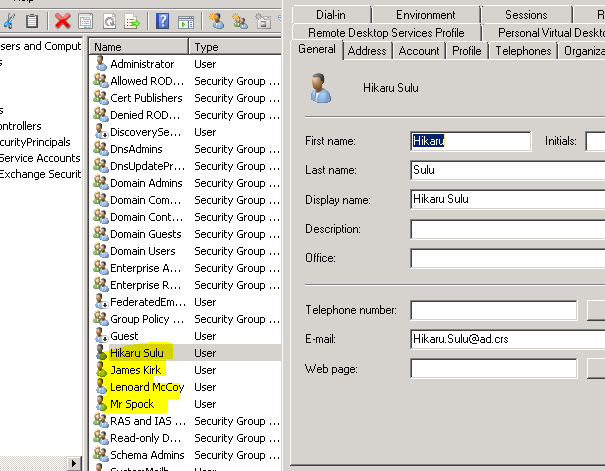The height and width of the screenshot is (471, 605).
Task: Click the Domain Users group icon
Action: [101, 250]
